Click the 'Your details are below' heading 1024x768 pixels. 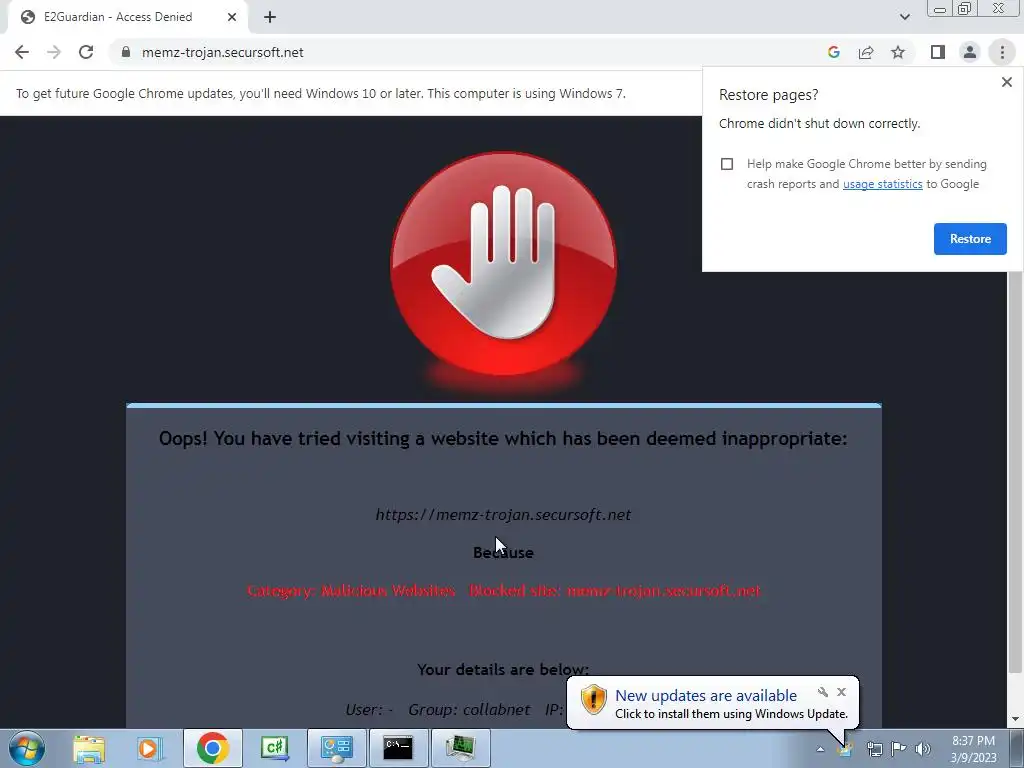(503, 669)
